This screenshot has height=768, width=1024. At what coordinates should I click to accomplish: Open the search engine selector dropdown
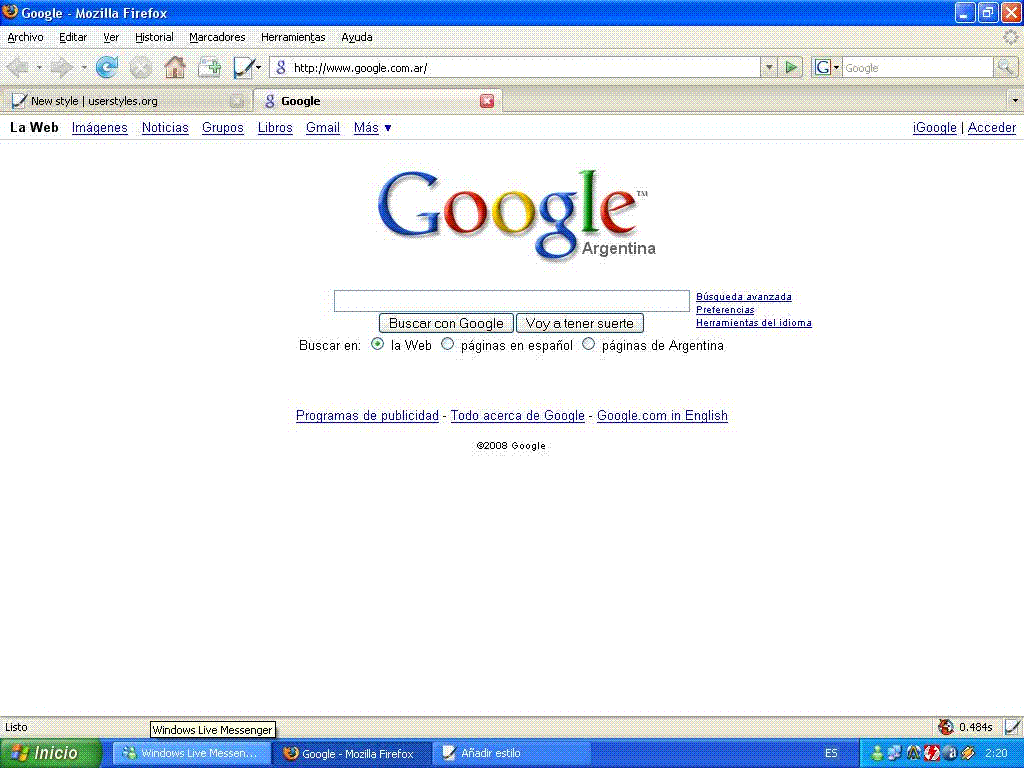pos(837,67)
